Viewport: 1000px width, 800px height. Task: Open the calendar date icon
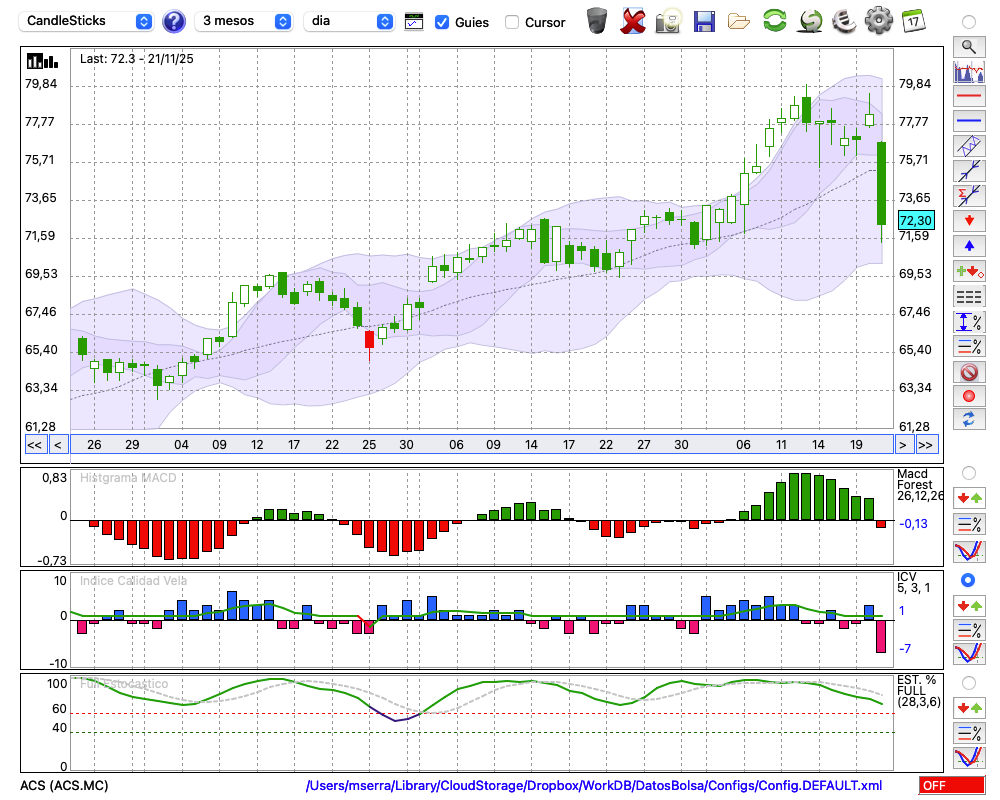point(913,21)
